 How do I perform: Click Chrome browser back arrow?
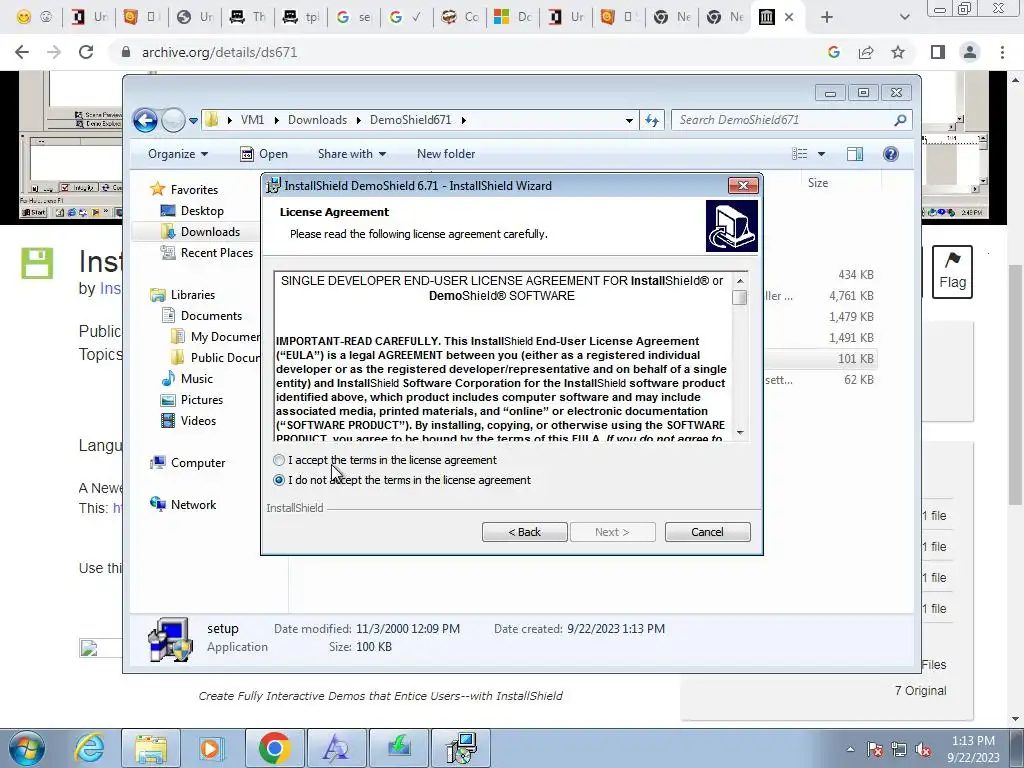coord(22,52)
